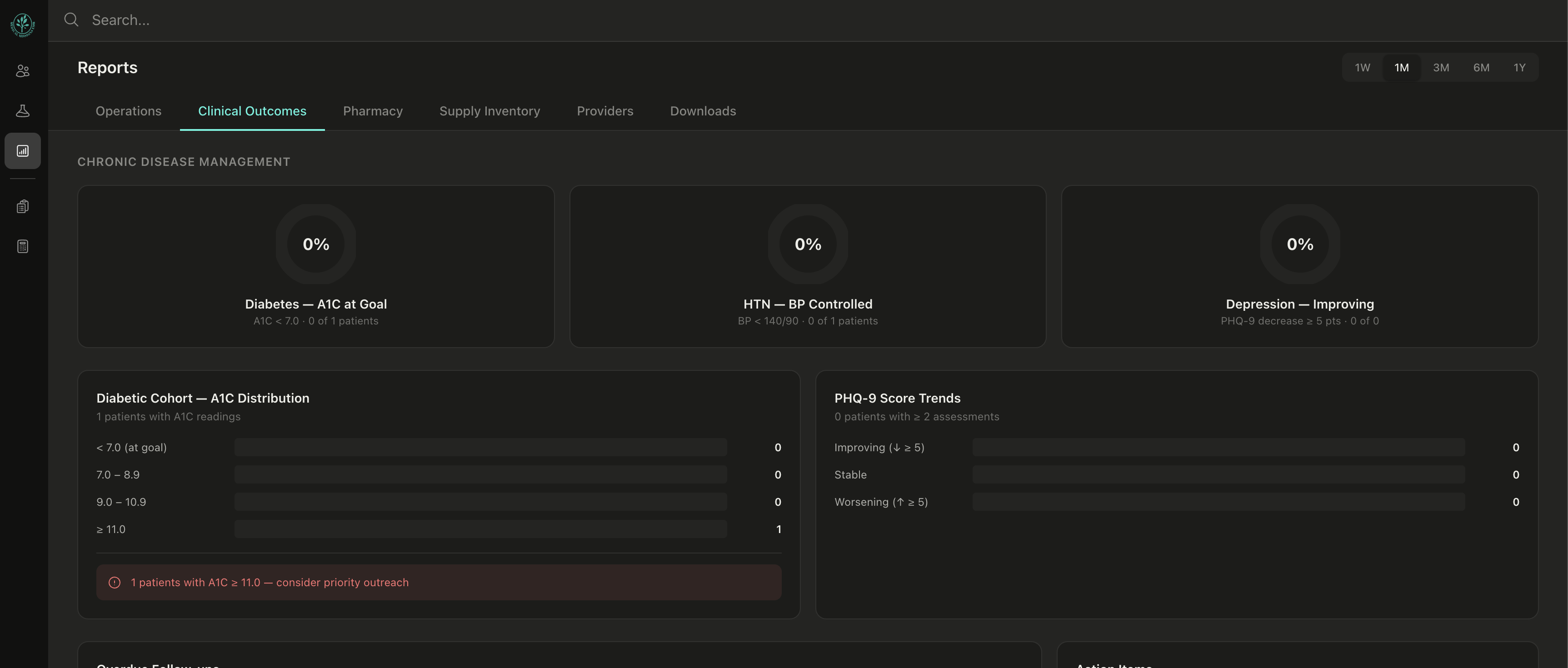Image resolution: width=1568 pixels, height=668 pixels.
Task: Click the Diabetes A1C at Goal card
Action: point(316,266)
